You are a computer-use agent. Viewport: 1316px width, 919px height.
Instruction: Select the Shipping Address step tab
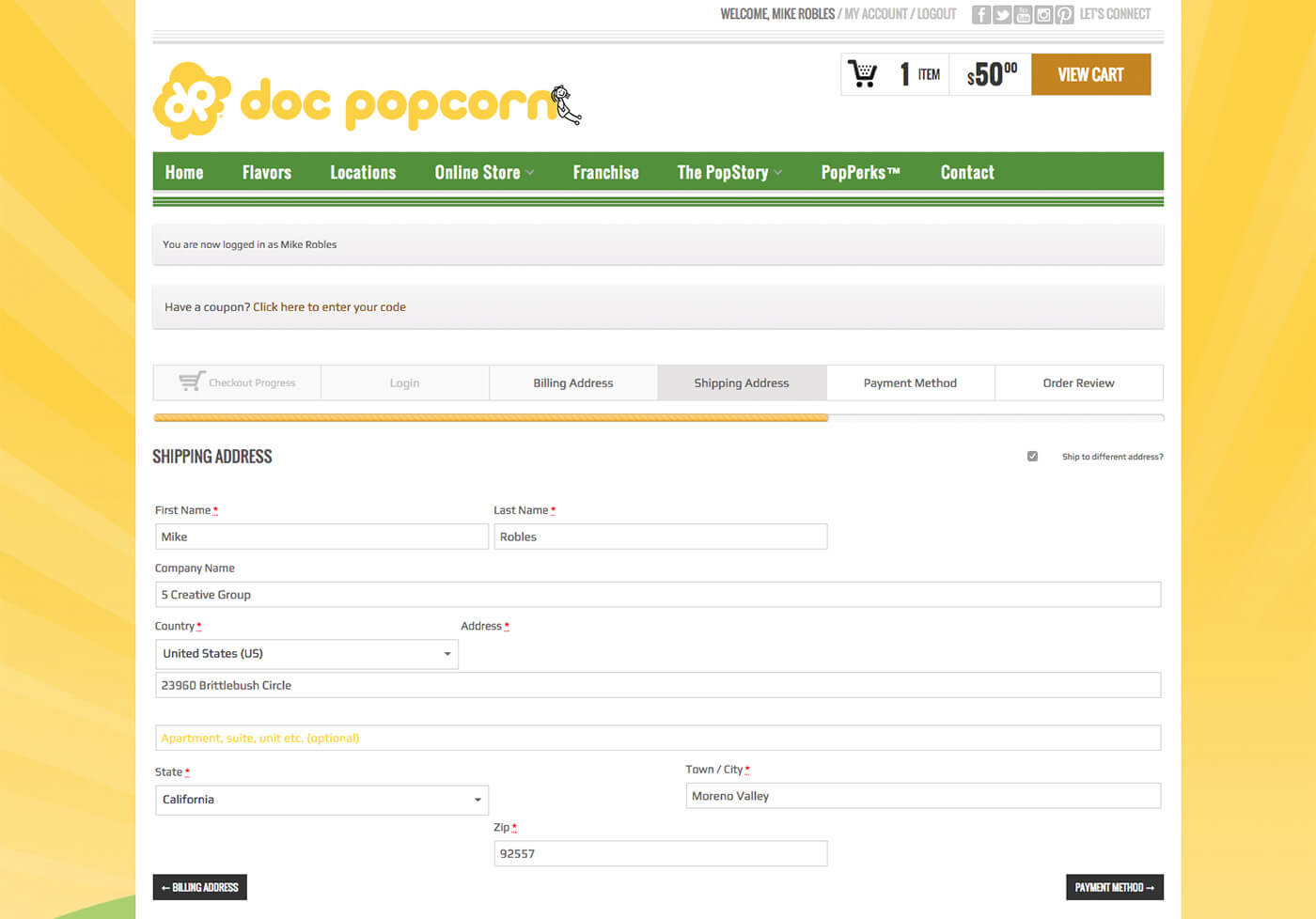[x=742, y=382]
